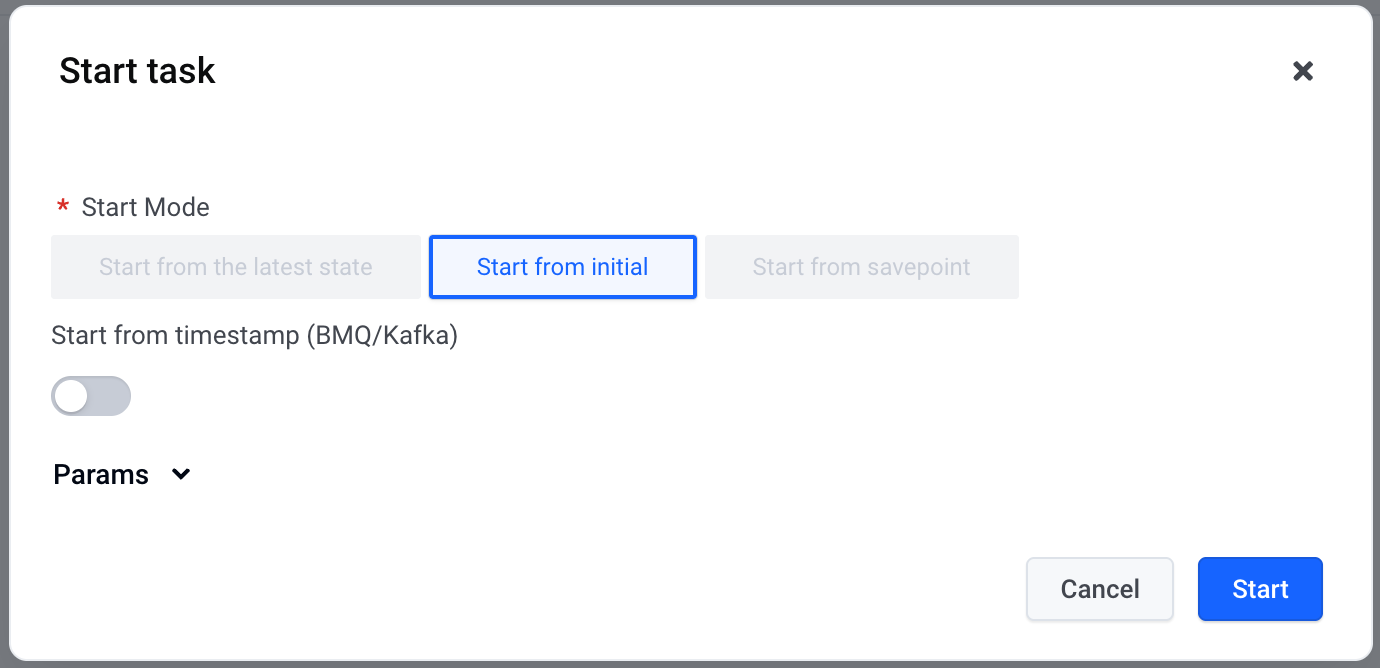Select the Start from initial mode
The image size is (1380, 668).
(562, 267)
